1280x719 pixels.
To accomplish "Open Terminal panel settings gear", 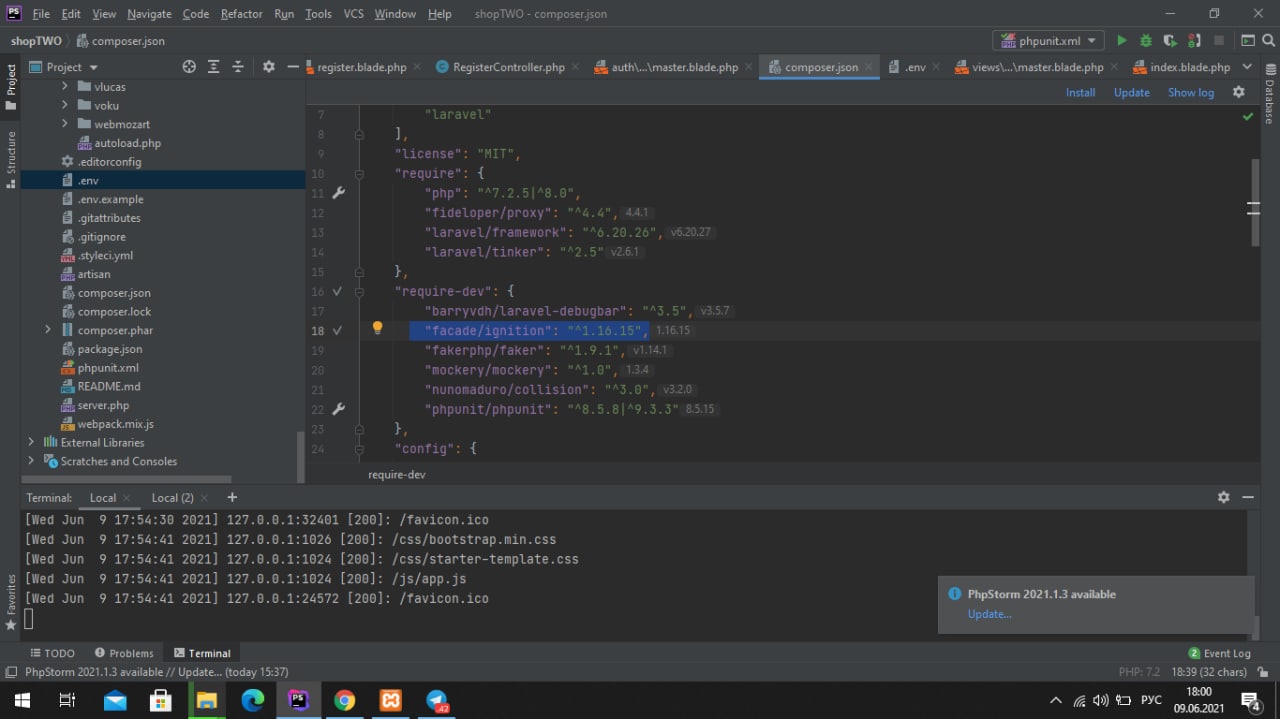I will pos(1223,497).
